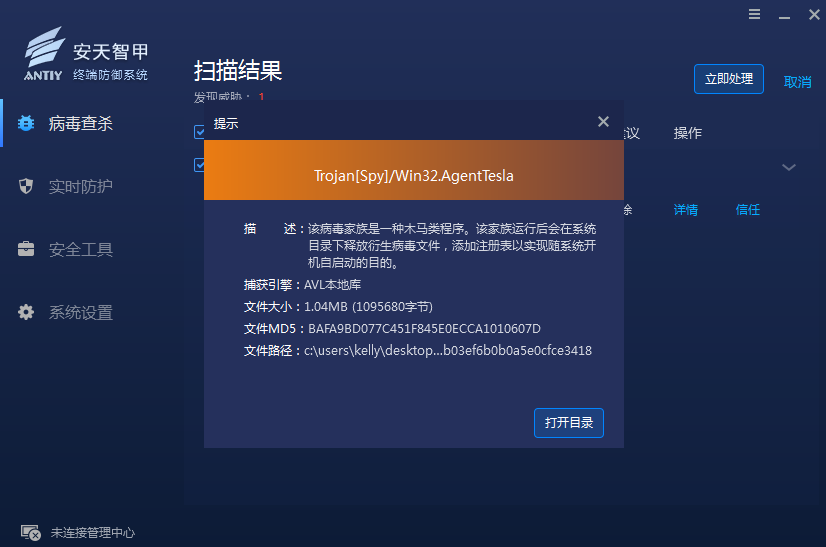
Task: Click the 立即处理 button
Action: [728, 79]
